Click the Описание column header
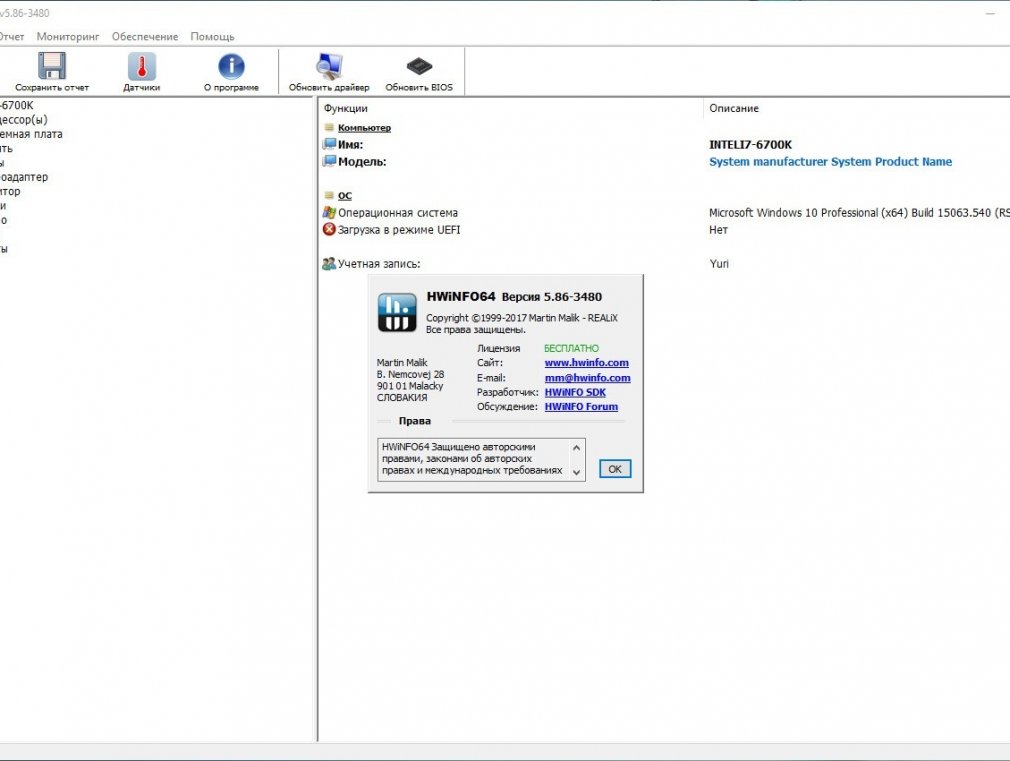The width and height of the screenshot is (1010, 761). tap(734, 108)
